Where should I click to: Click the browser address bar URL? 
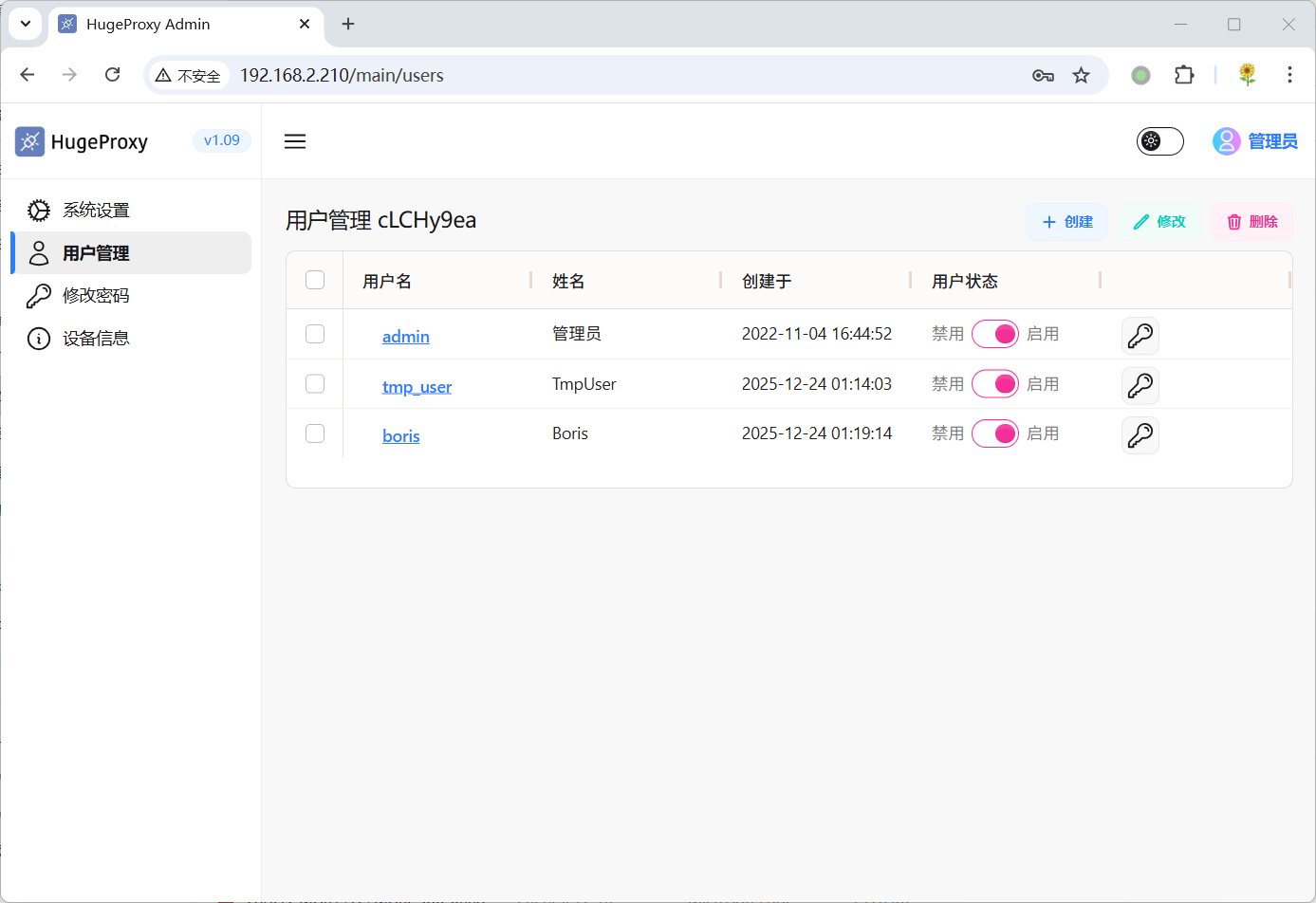(342, 75)
